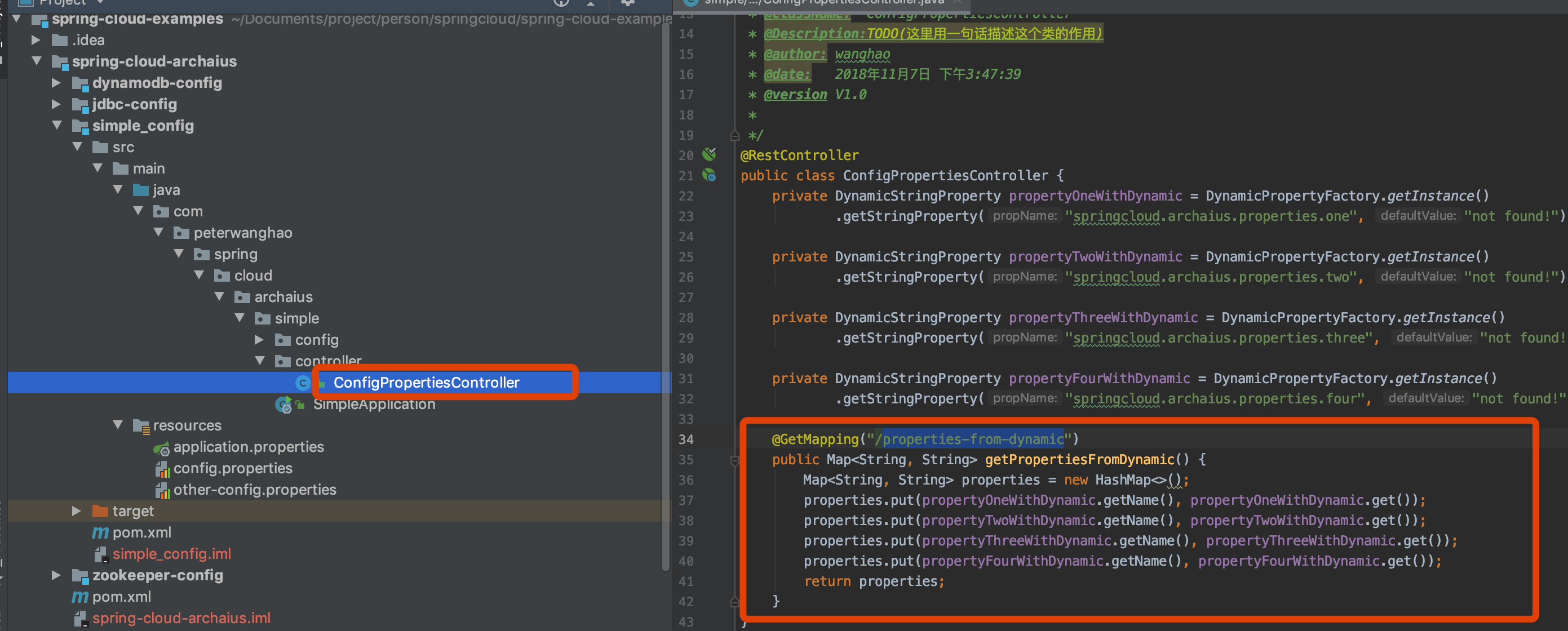
Task: Toggle the comment fold marker on line 19
Action: pos(735,136)
